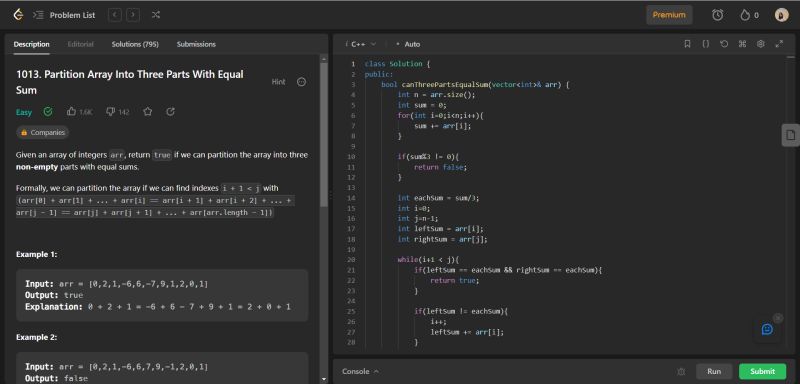This screenshot has width=800, height=384.
Task: Reset code to default with the undo icon
Action: [724, 44]
